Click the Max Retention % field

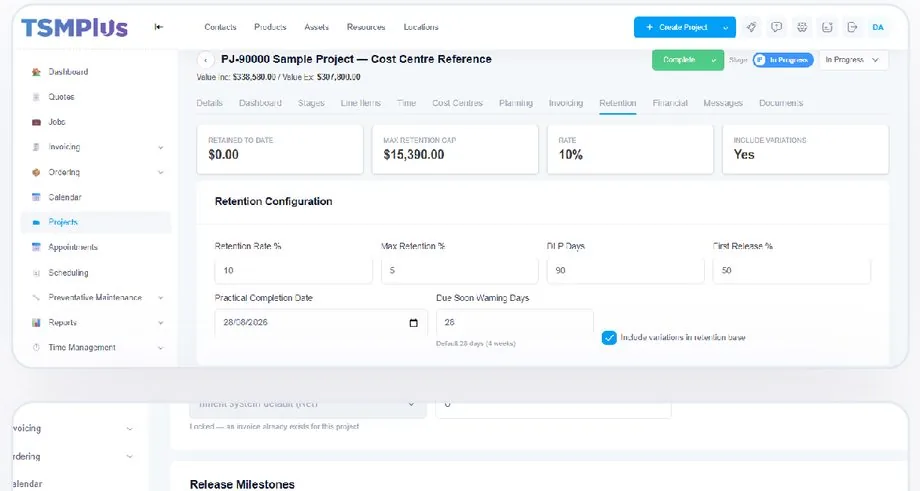click(x=459, y=270)
